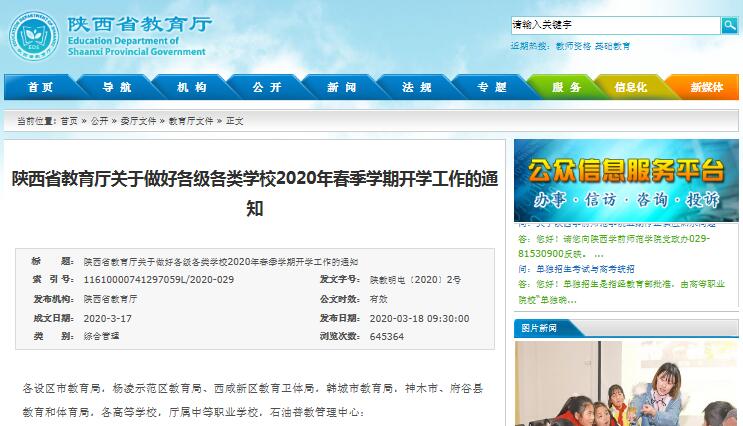Click 教育厅文件 in the breadcrumb
The image size is (743, 426).
pos(190,120)
